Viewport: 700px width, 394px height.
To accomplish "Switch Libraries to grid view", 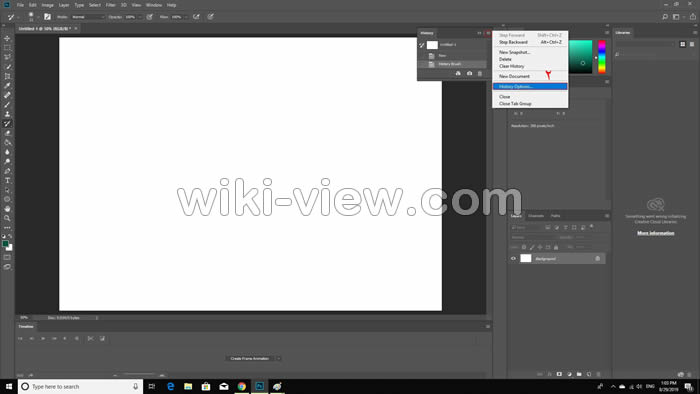I will tap(683, 44).
